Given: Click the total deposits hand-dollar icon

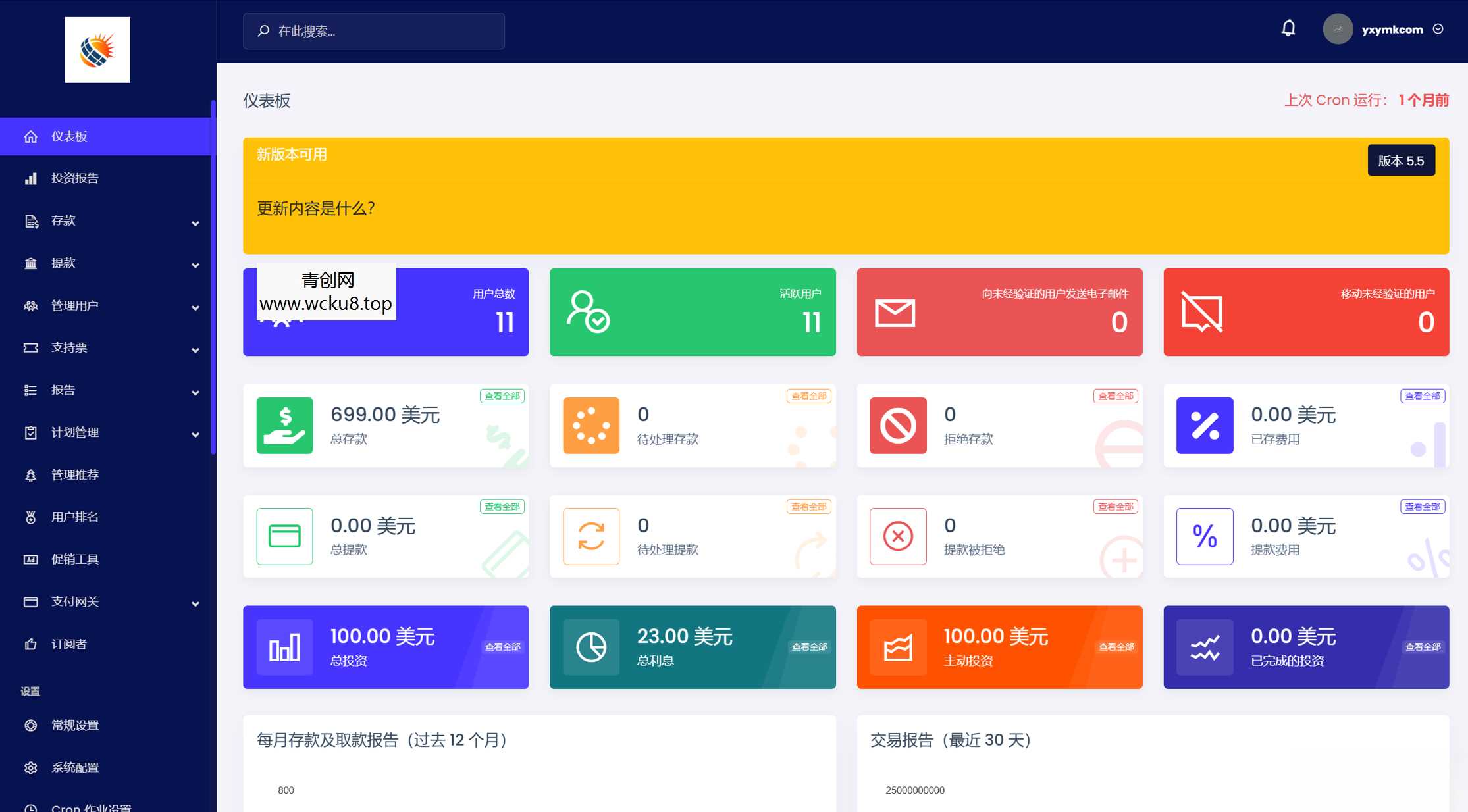Looking at the screenshot, I should 284,426.
